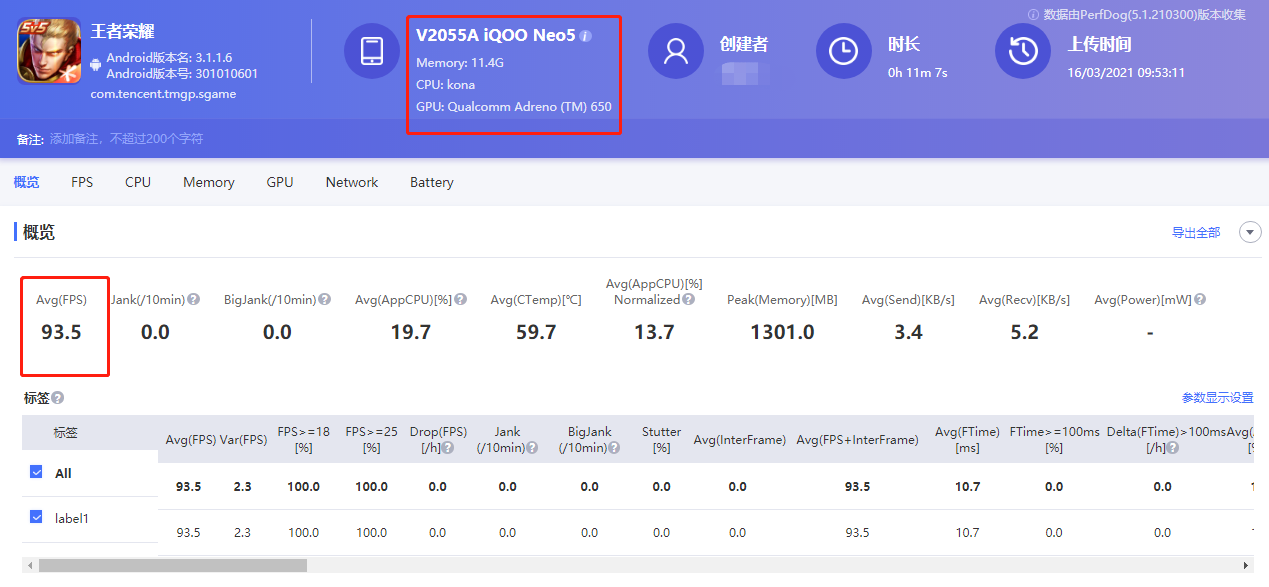Open help icon next to 标签 heading
The width and height of the screenshot is (1269, 587).
pos(58,398)
